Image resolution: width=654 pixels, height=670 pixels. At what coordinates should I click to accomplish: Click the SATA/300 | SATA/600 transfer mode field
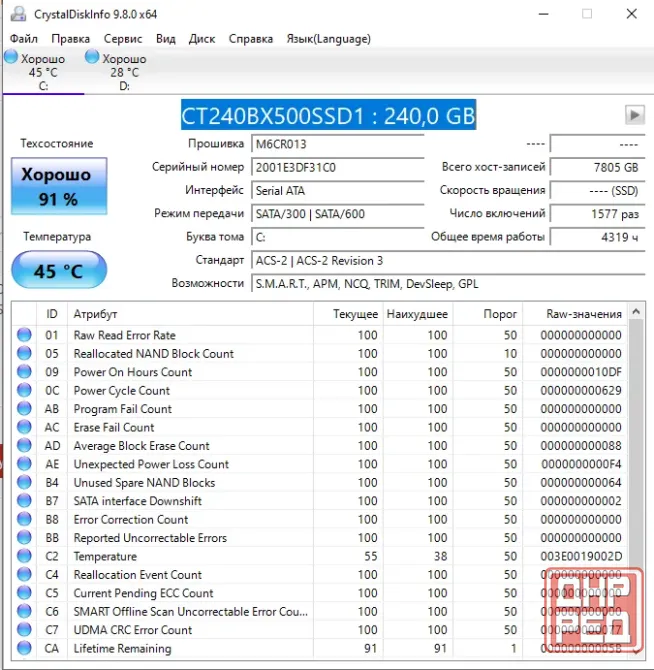(x=337, y=214)
